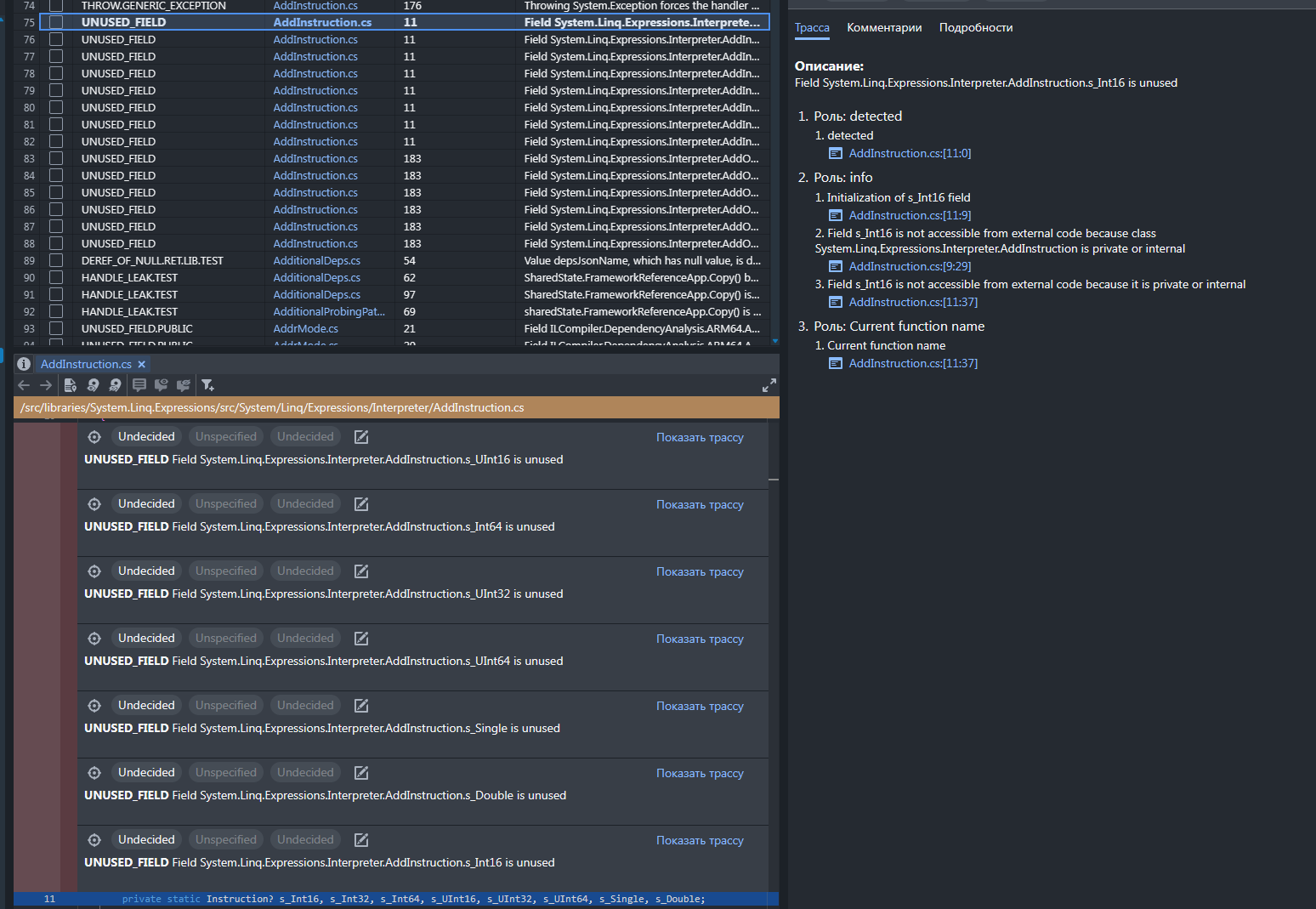This screenshot has width=1316, height=909.
Task: Close the AddInstruction.cs file tab
Action: pyautogui.click(x=142, y=365)
